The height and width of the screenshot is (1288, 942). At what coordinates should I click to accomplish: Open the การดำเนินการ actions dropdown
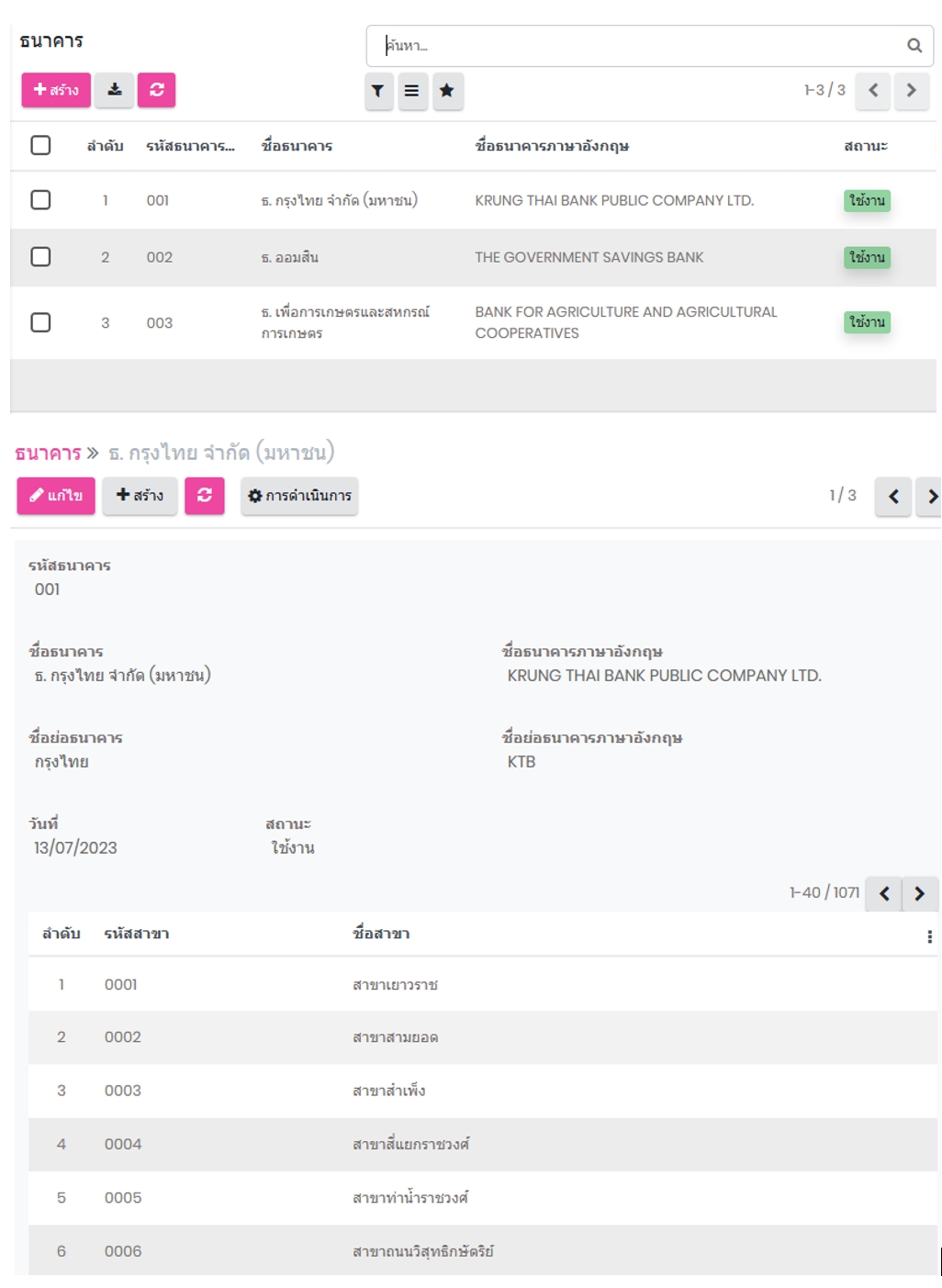click(299, 496)
